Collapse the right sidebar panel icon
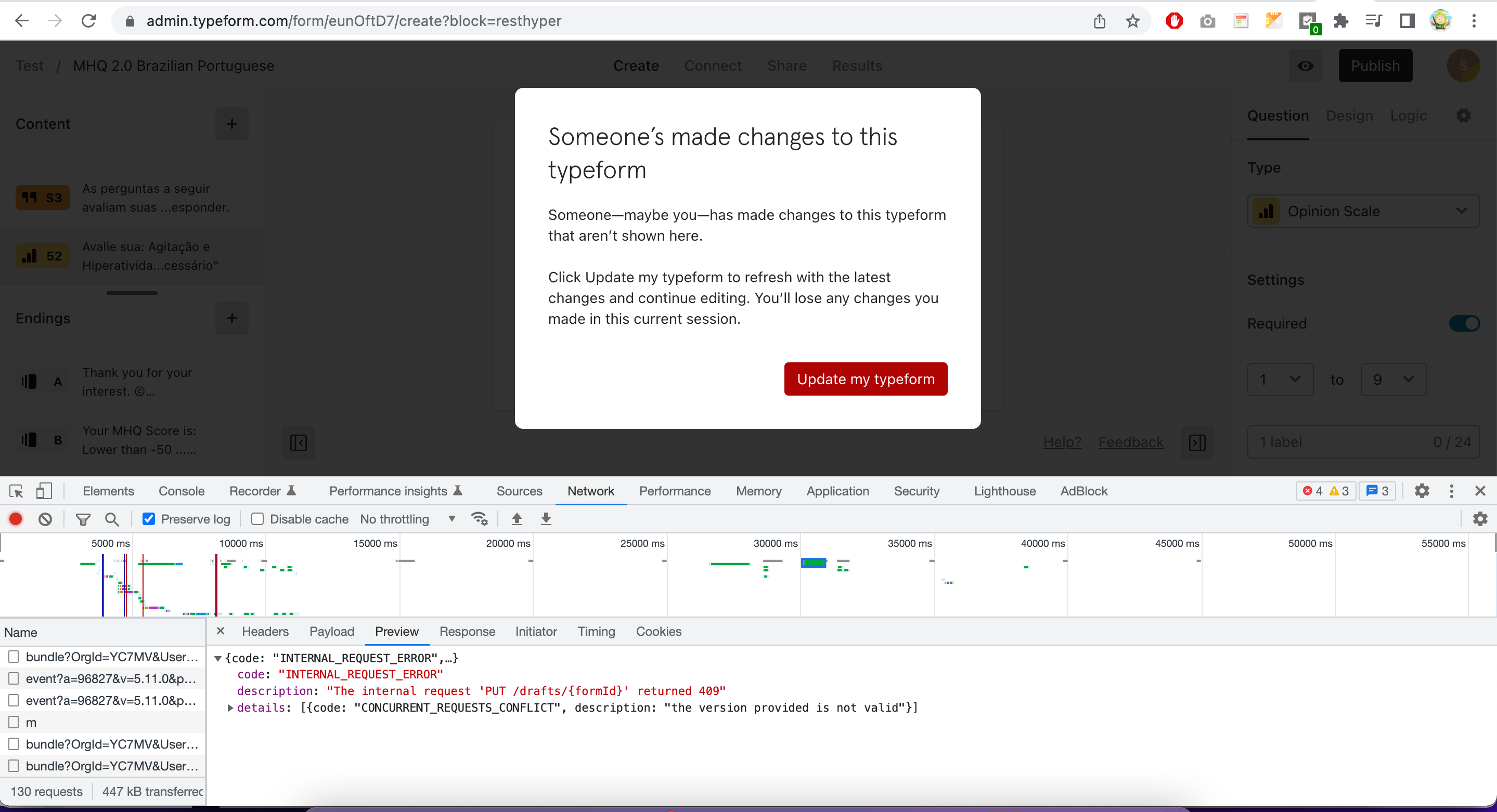Image resolution: width=1497 pixels, height=812 pixels. (x=1197, y=443)
